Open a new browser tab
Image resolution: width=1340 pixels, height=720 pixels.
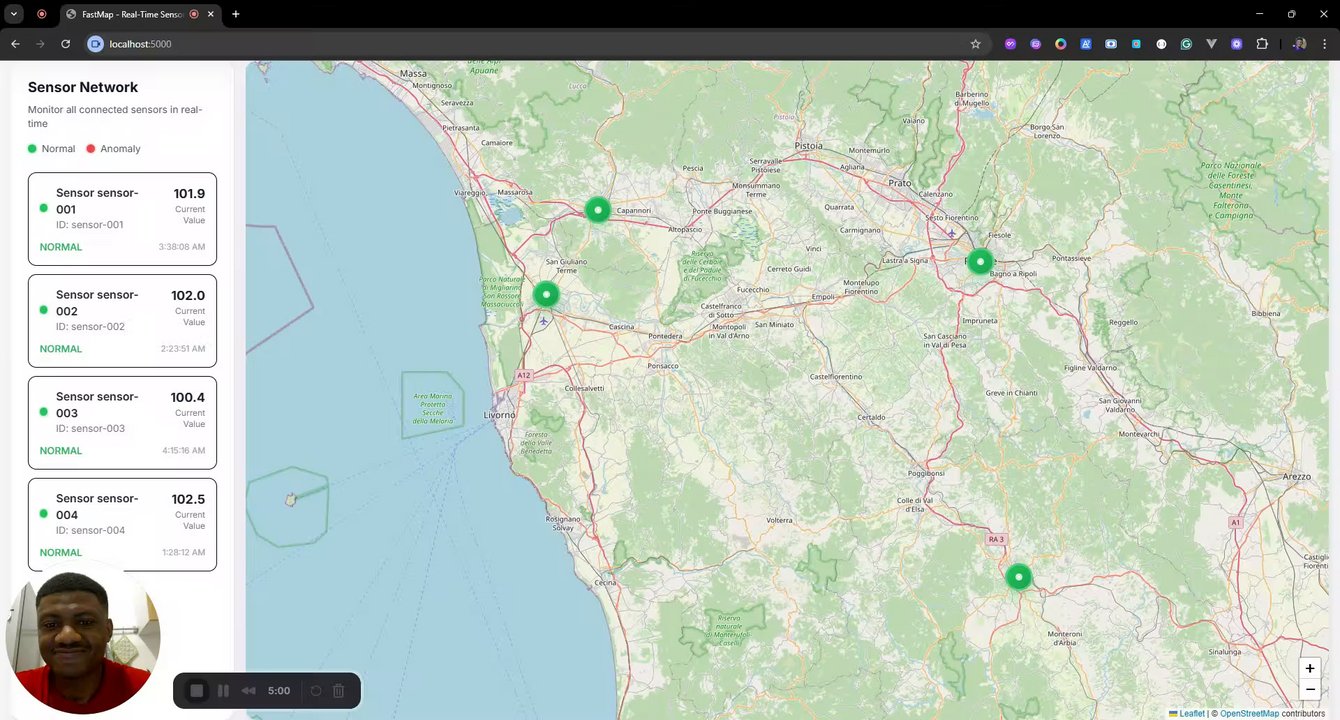tap(236, 14)
